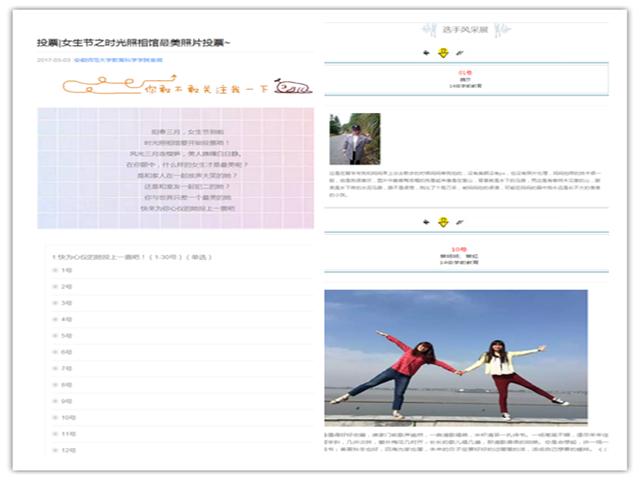This screenshot has width=640, height=480.
Task: Select the radio button for 1号
Action: point(55,270)
